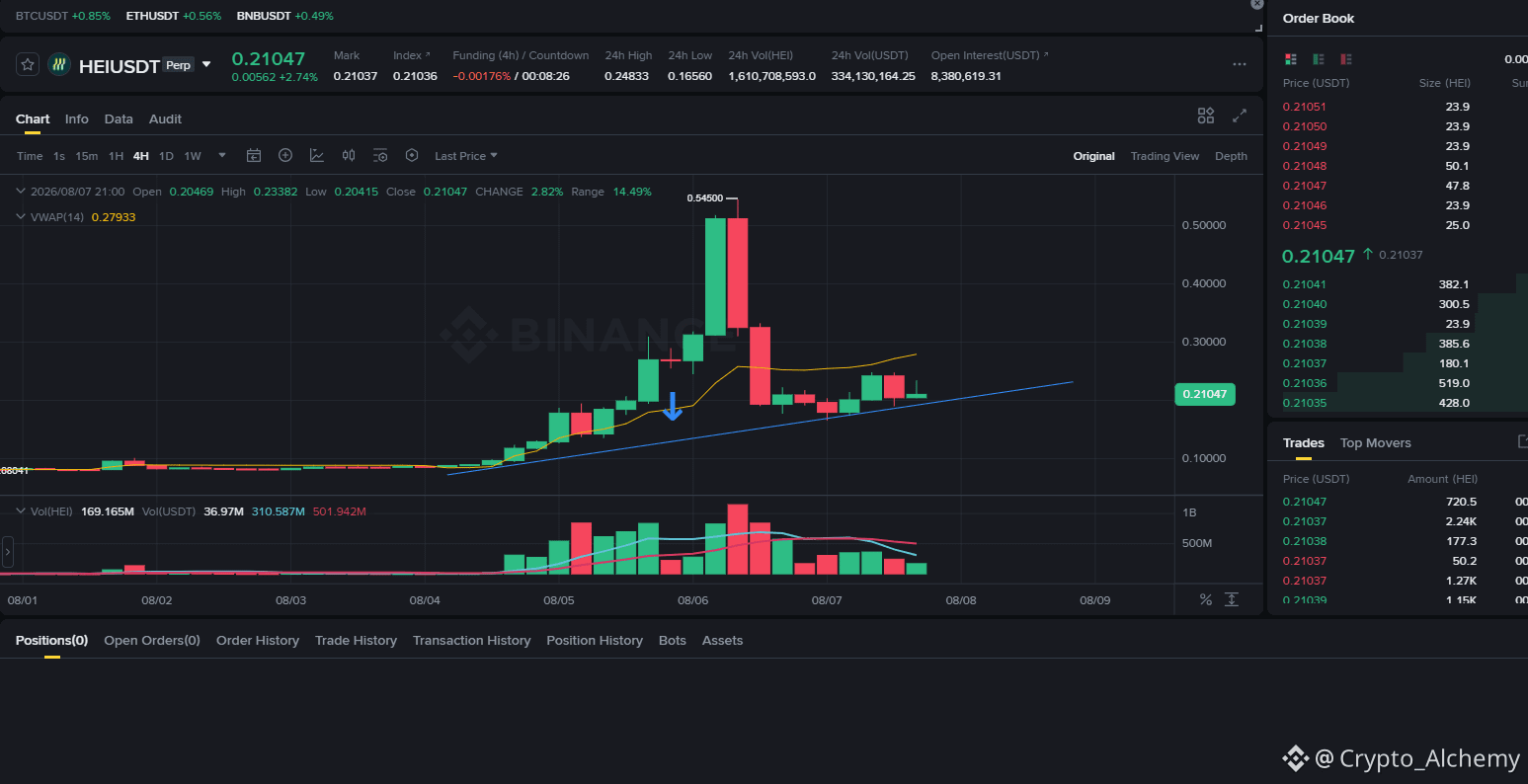Viewport: 1528px width, 784px height.
Task: Open the Order History tab
Action: 258,640
